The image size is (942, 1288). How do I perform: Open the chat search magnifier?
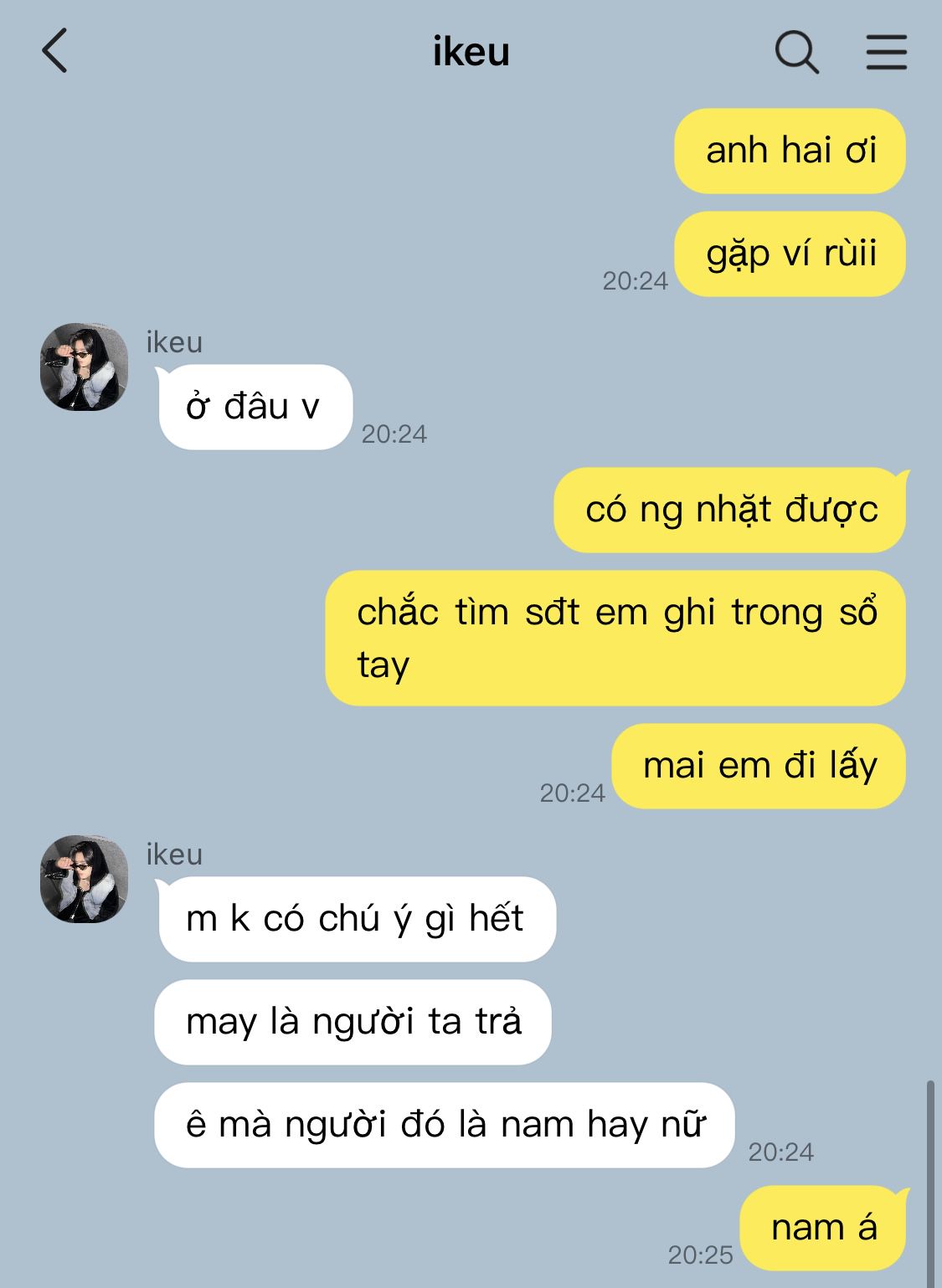(x=796, y=52)
